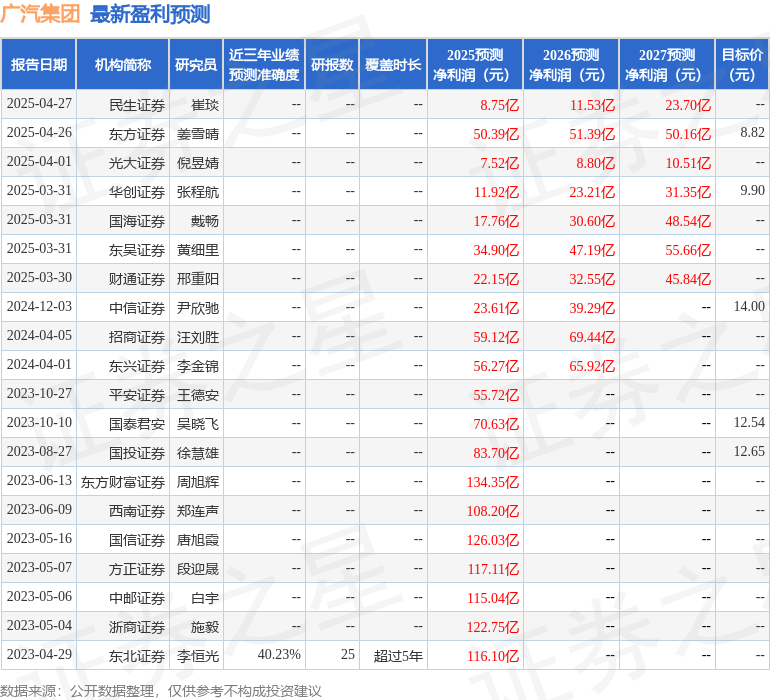770x700 pixels.
Task: Click the 机构简称 column header
Action: click(122, 65)
